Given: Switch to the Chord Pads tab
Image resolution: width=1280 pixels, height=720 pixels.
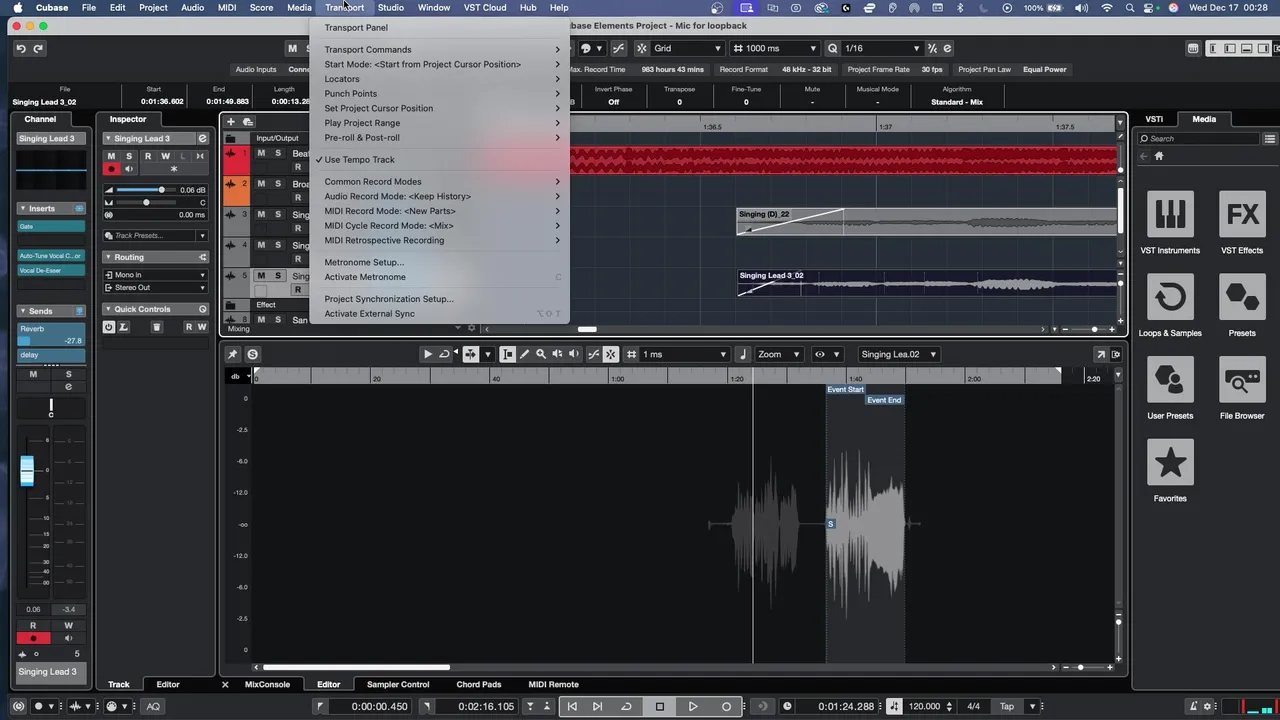Looking at the screenshot, I should [479, 684].
